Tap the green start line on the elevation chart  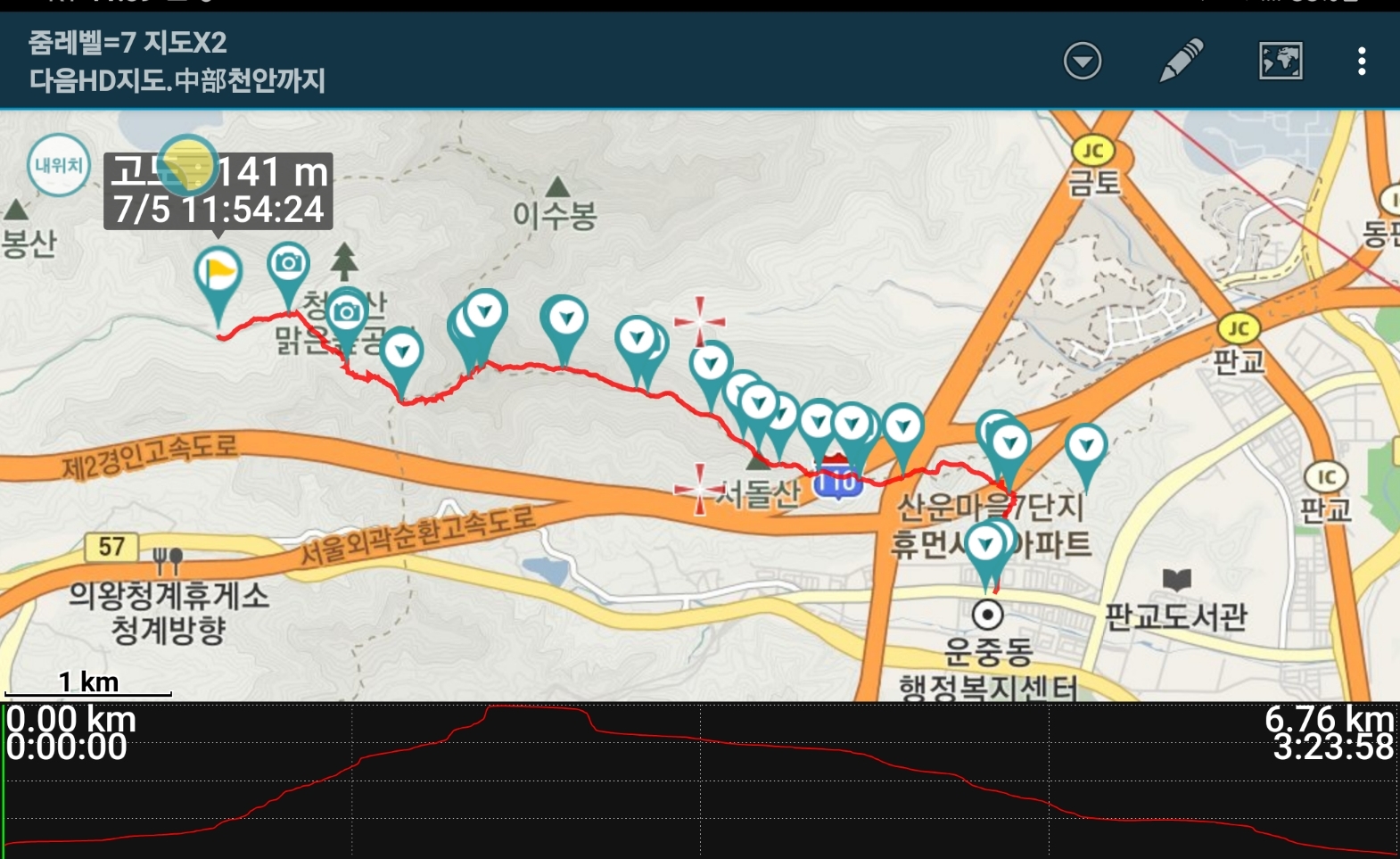4,781
